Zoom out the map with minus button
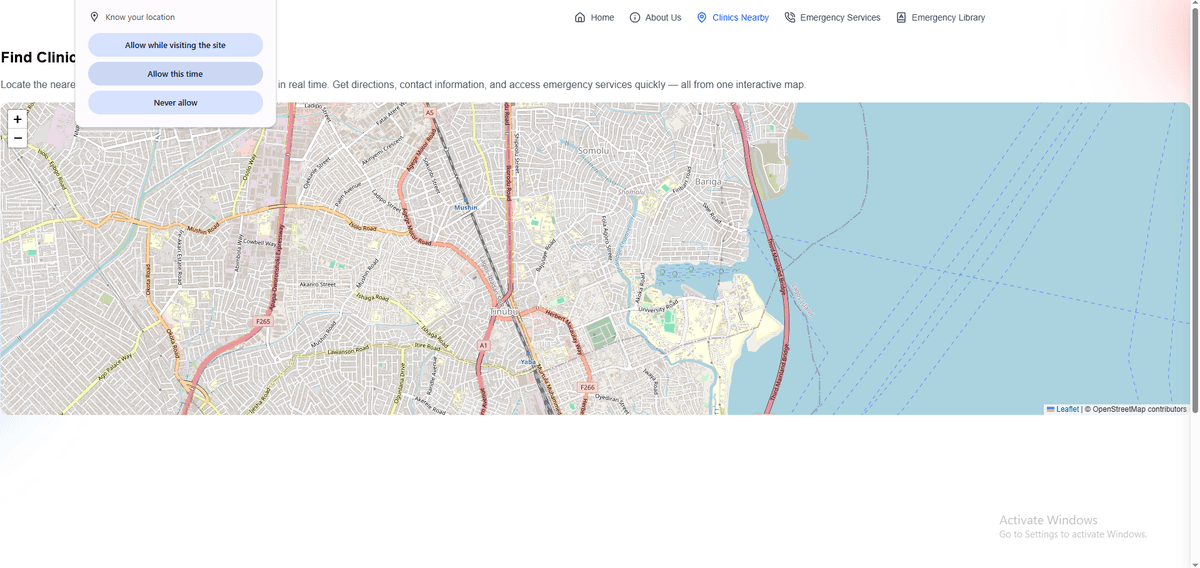 click(x=17, y=138)
